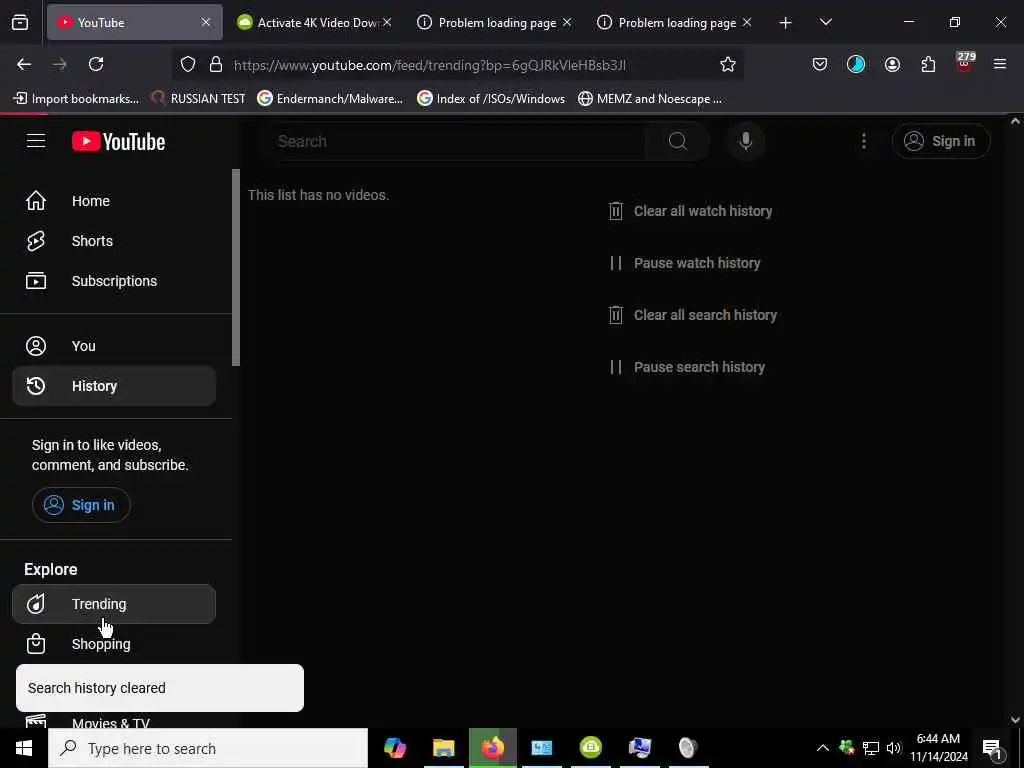Open the YouTube guide hamburger menu
The image size is (1024, 768).
(x=36, y=141)
